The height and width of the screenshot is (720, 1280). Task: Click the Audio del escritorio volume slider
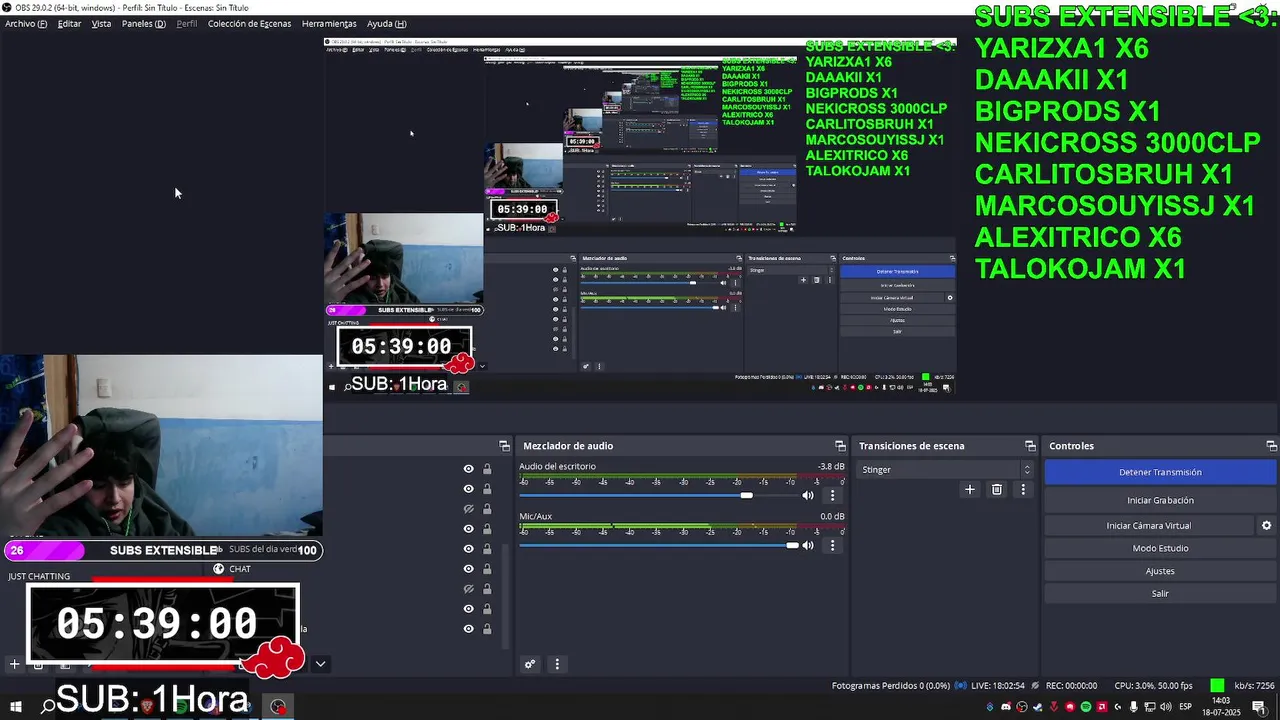(657, 495)
